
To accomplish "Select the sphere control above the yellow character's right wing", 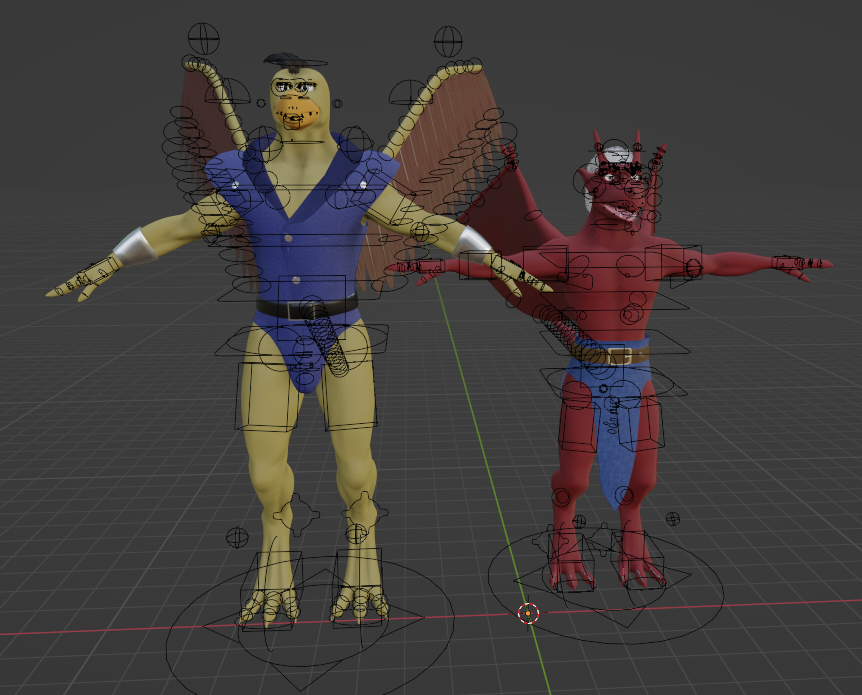I will (x=447, y=42).
